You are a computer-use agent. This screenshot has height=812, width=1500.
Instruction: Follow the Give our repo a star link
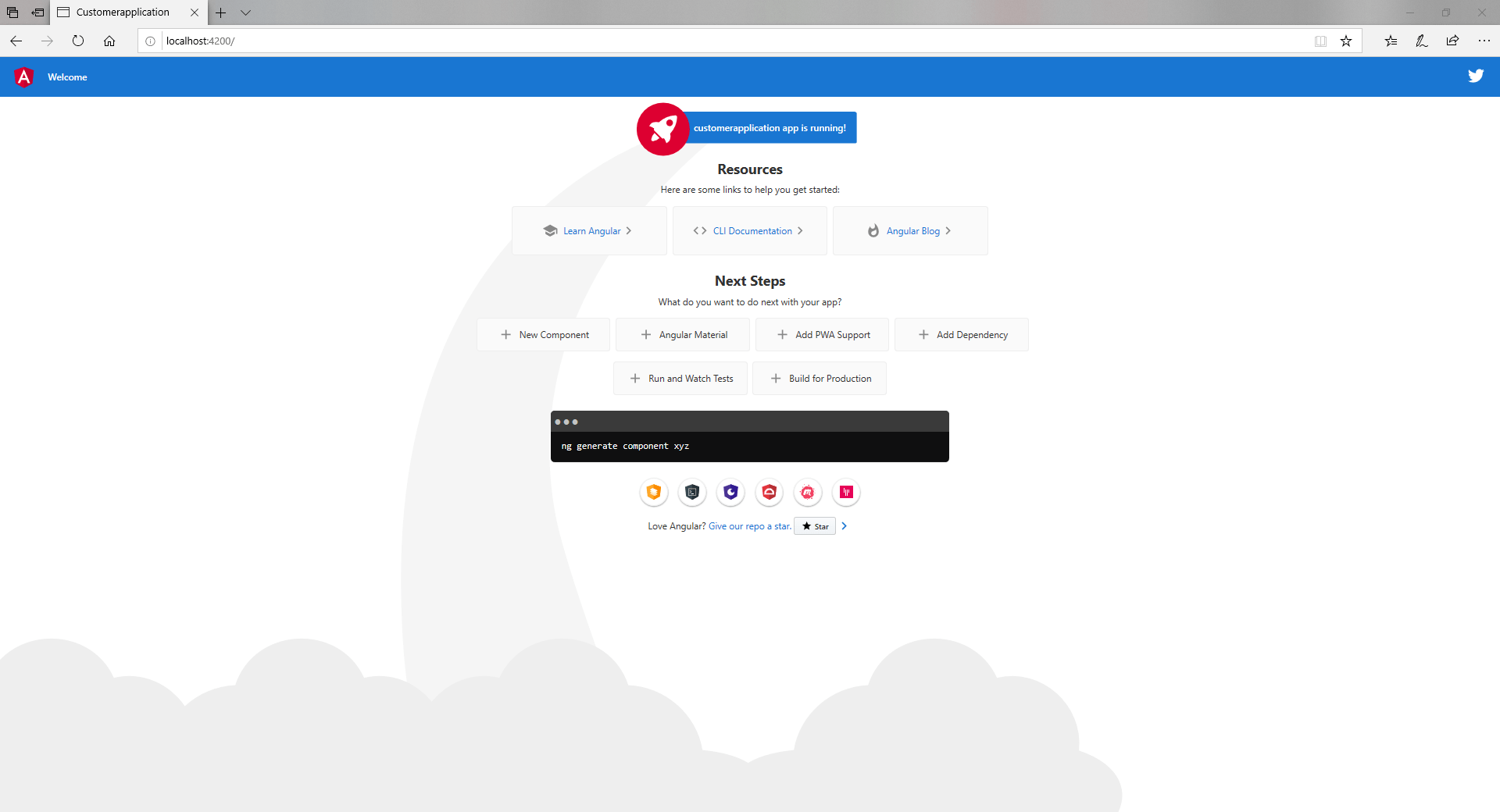[748, 525]
